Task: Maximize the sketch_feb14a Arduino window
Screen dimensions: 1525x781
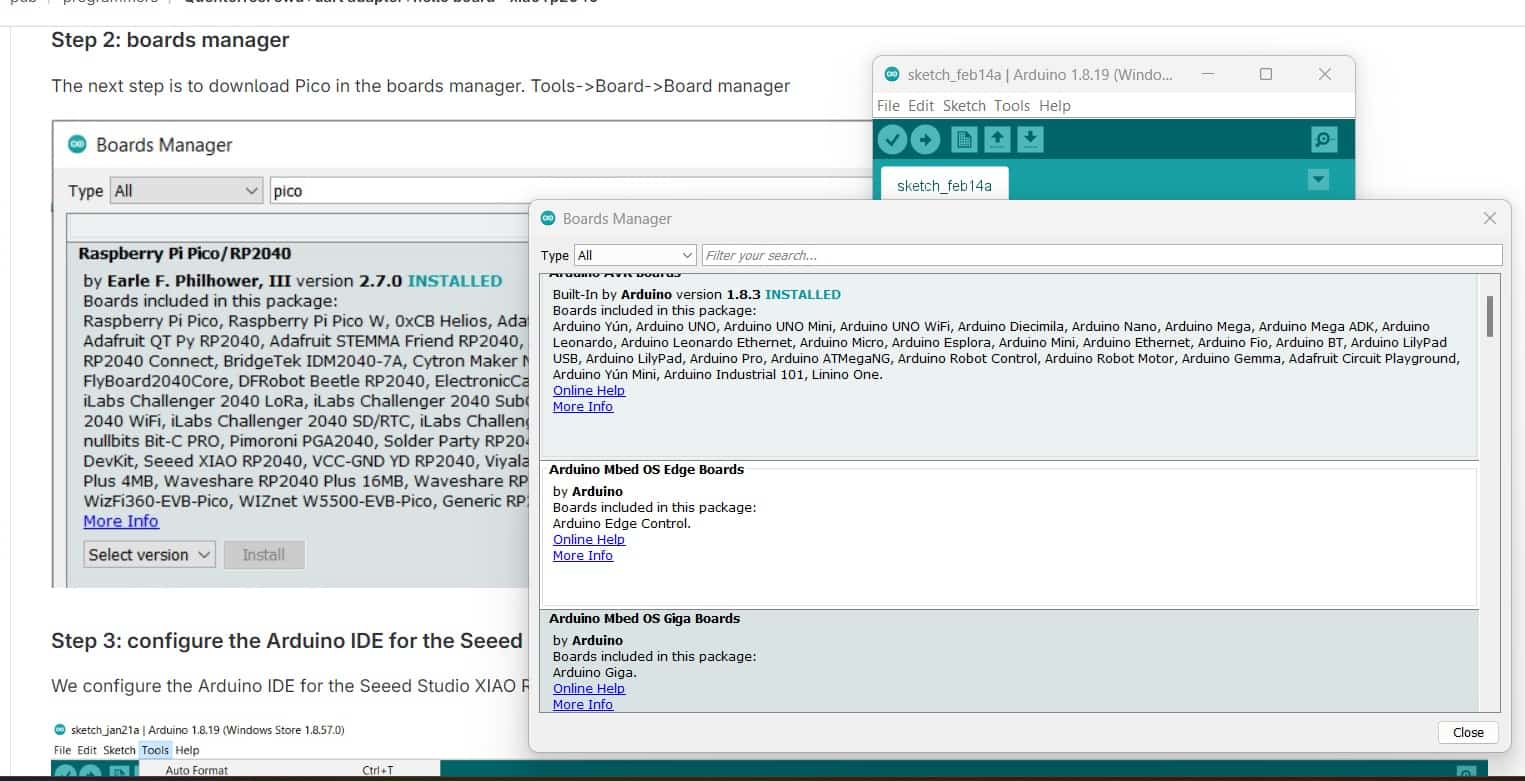Action: pos(1266,75)
